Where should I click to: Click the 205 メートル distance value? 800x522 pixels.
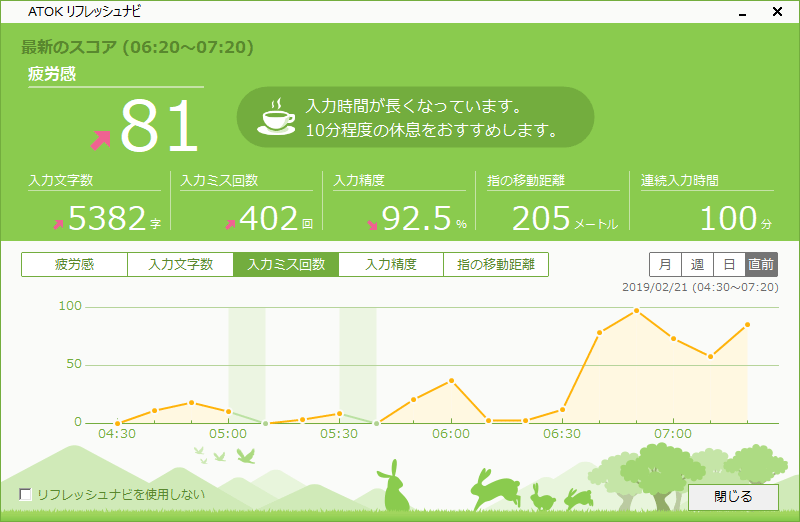pos(565,218)
